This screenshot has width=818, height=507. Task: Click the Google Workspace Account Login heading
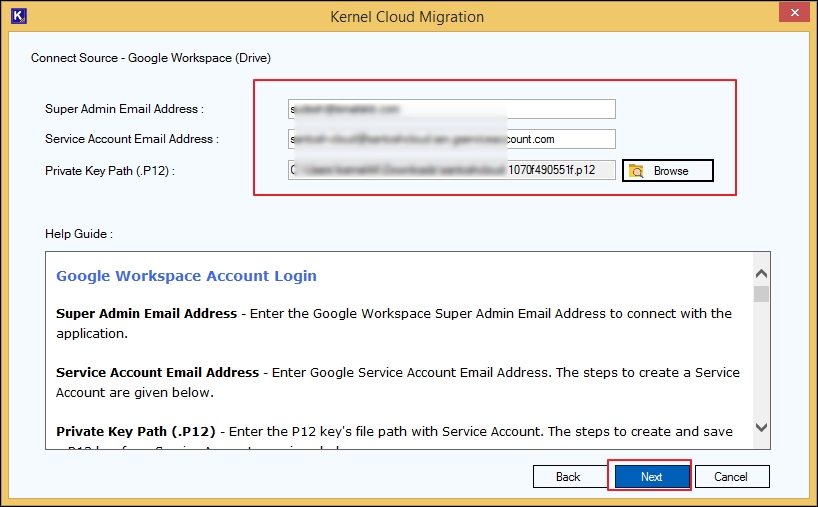pyautogui.click(x=186, y=276)
